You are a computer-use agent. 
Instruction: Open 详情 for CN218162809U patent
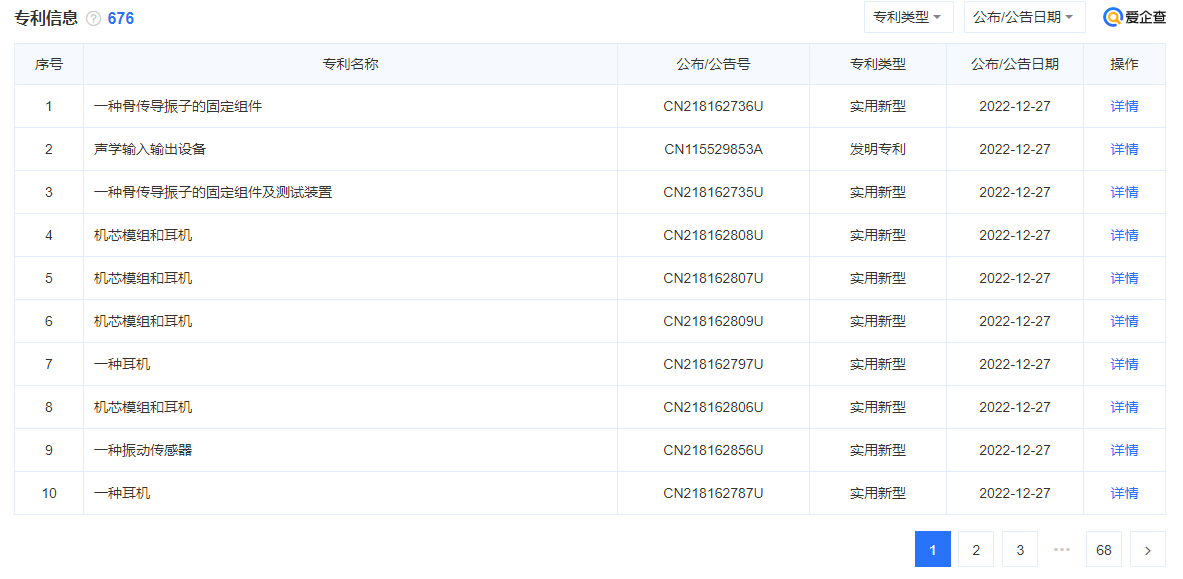[x=1124, y=322]
